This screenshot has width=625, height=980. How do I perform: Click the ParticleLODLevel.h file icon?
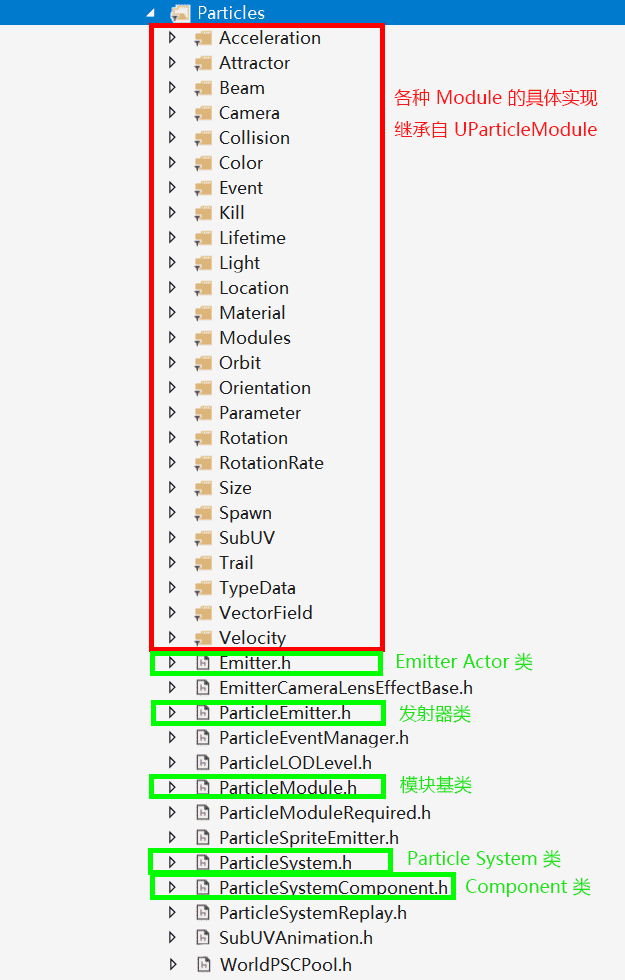click(x=203, y=763)
